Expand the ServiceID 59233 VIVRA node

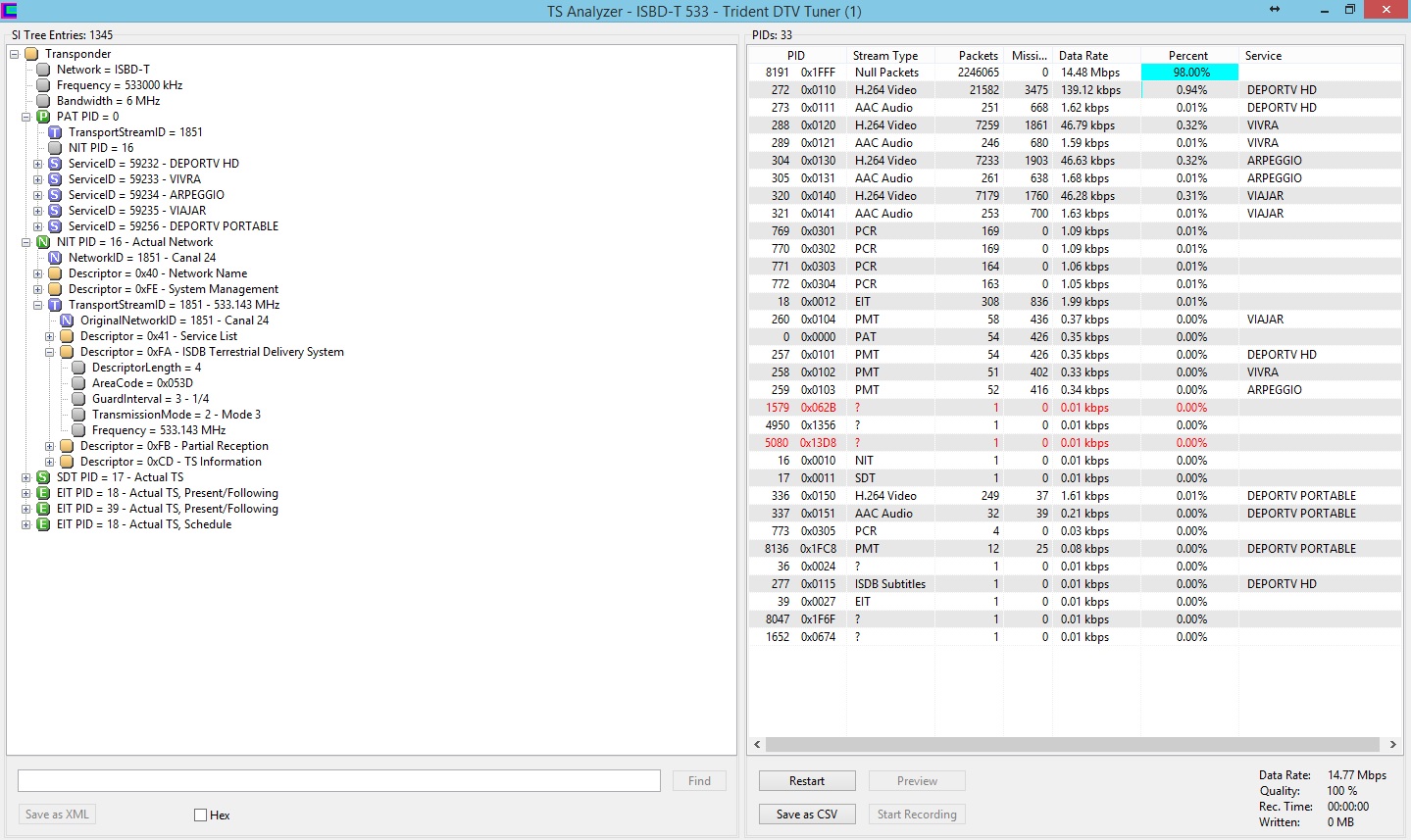37,179
